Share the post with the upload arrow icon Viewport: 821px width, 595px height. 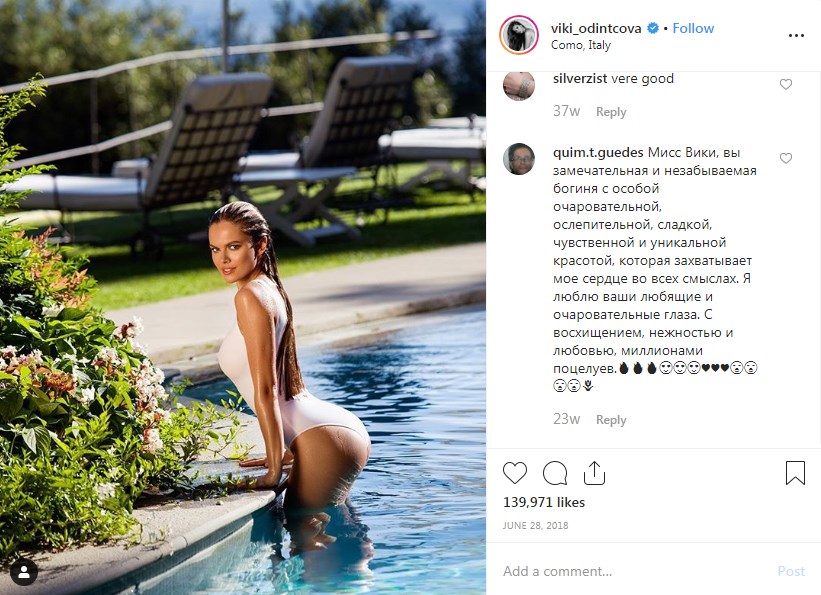pos(594,473)
